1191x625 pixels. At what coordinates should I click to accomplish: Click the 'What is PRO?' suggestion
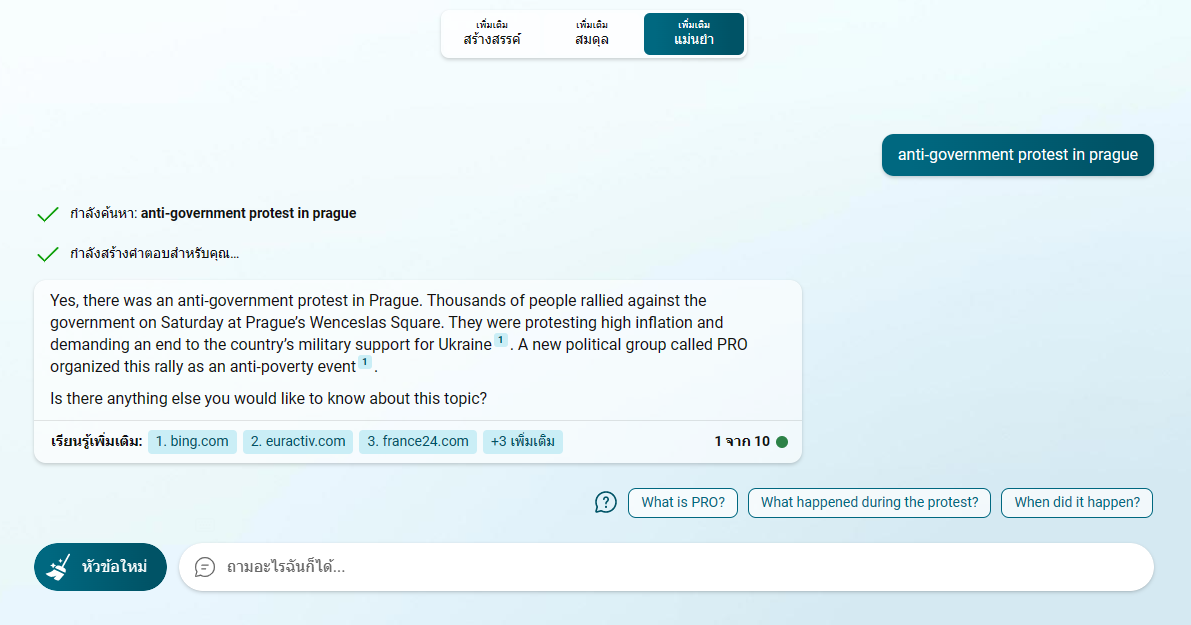[683, 503]
